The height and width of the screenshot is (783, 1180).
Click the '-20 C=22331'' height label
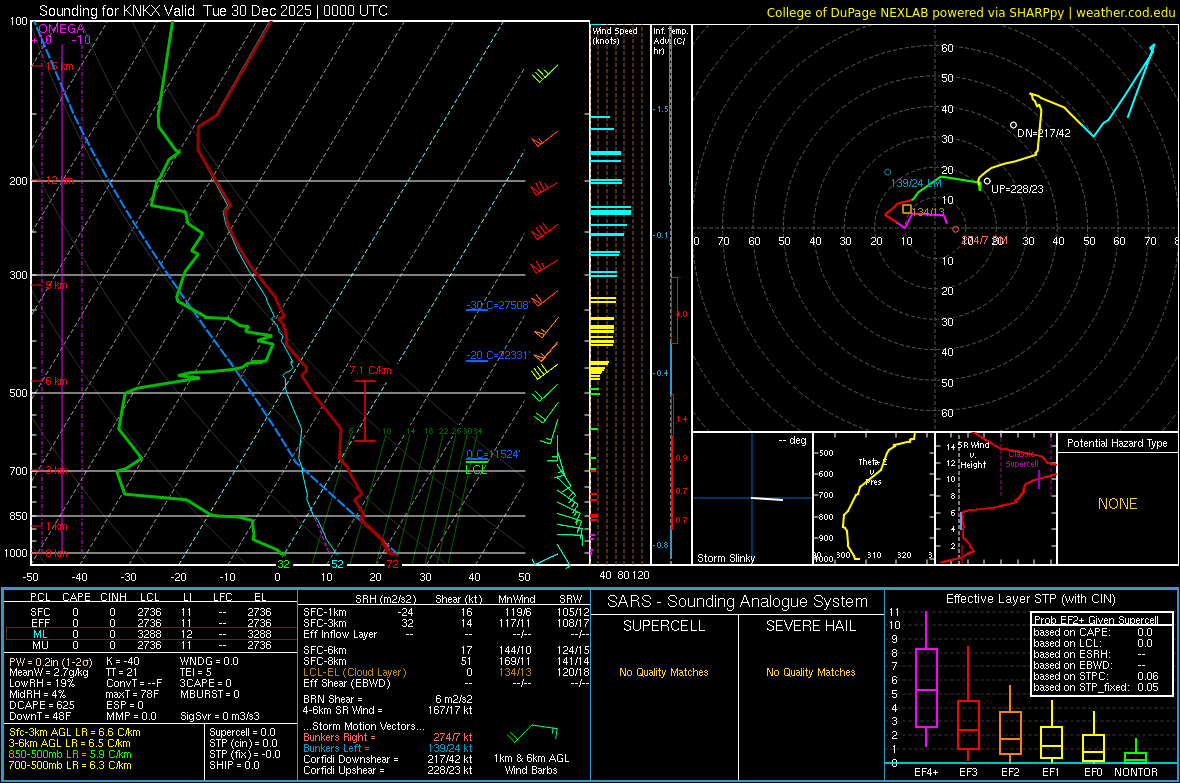497,355
